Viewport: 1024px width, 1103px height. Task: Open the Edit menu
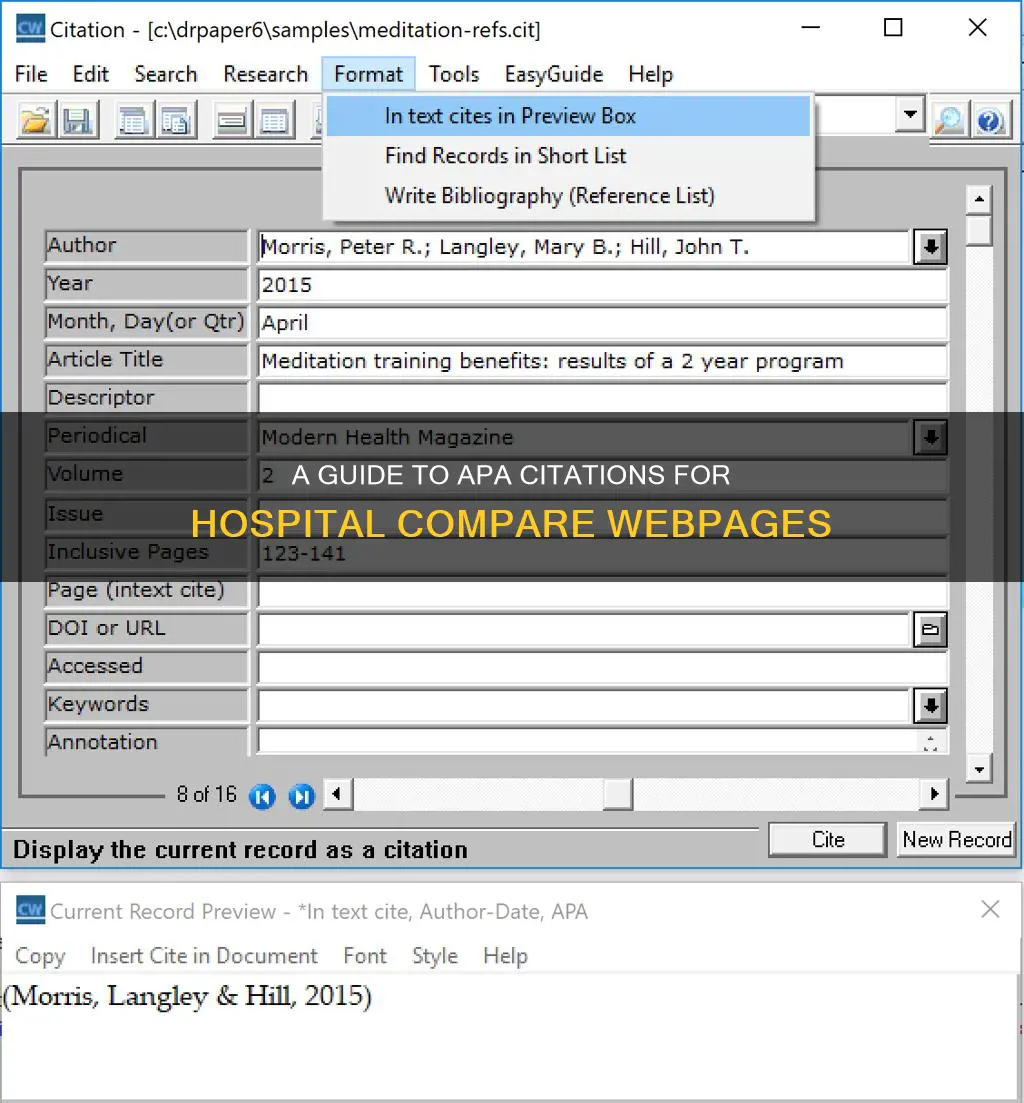[91, 74]
